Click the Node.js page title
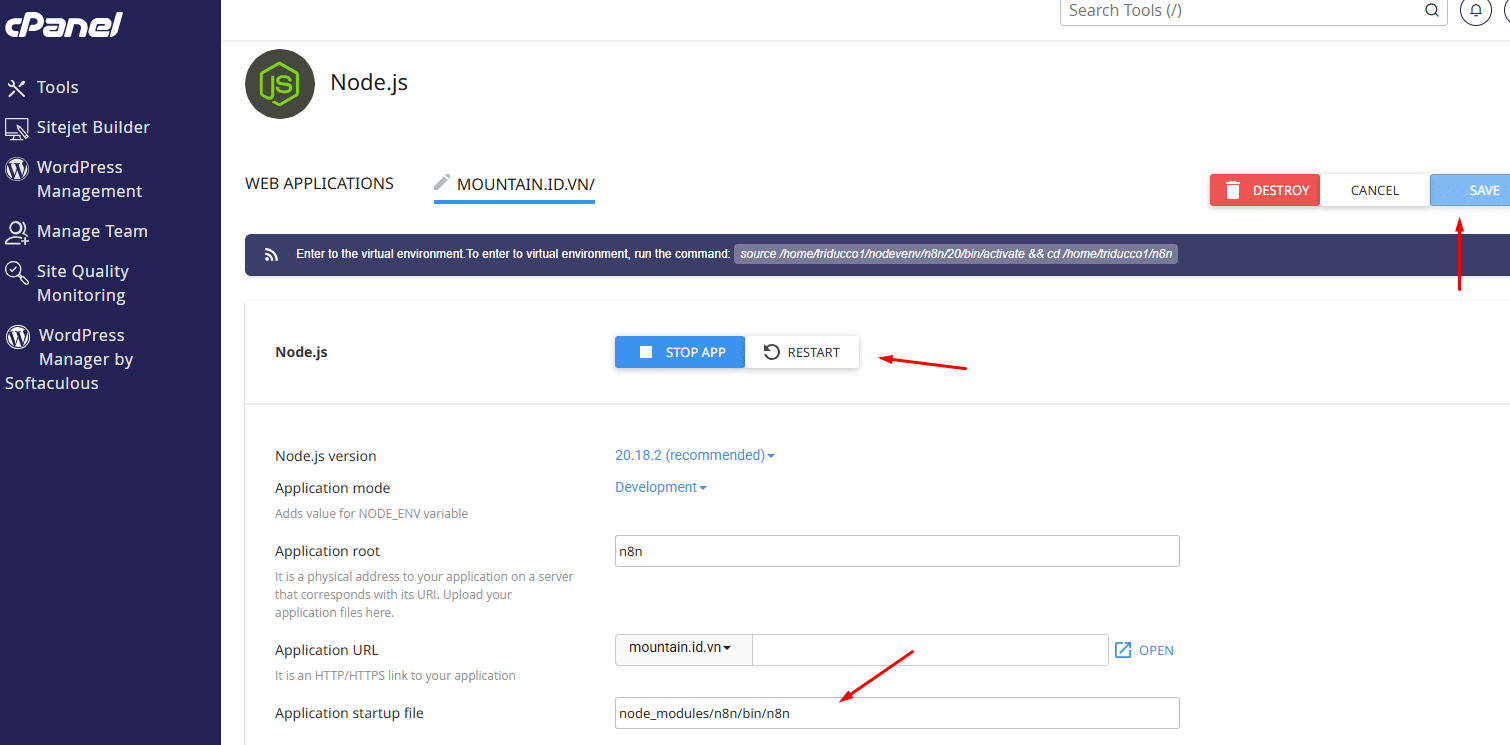 [x=369, y=82]
